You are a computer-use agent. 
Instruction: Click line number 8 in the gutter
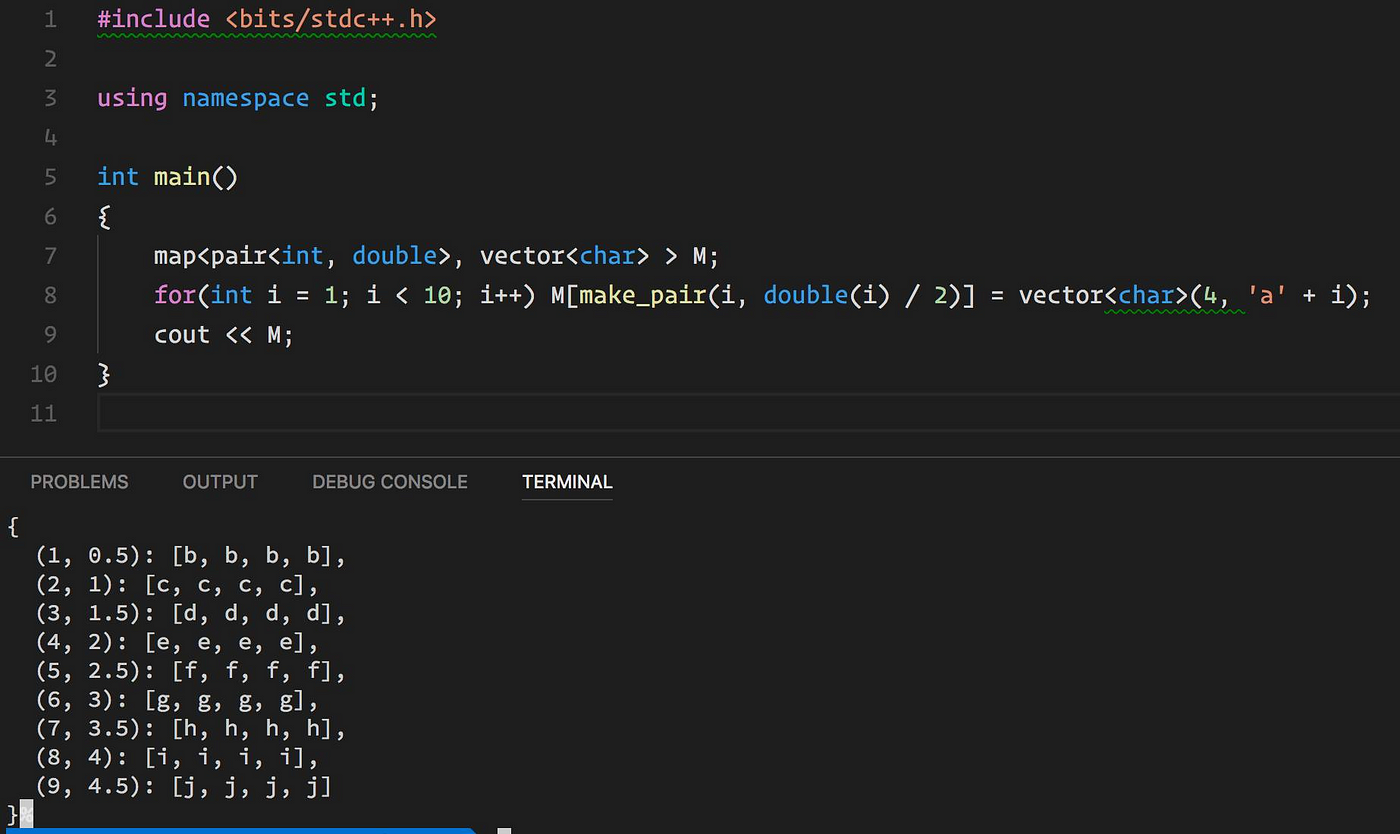point(50,295)
